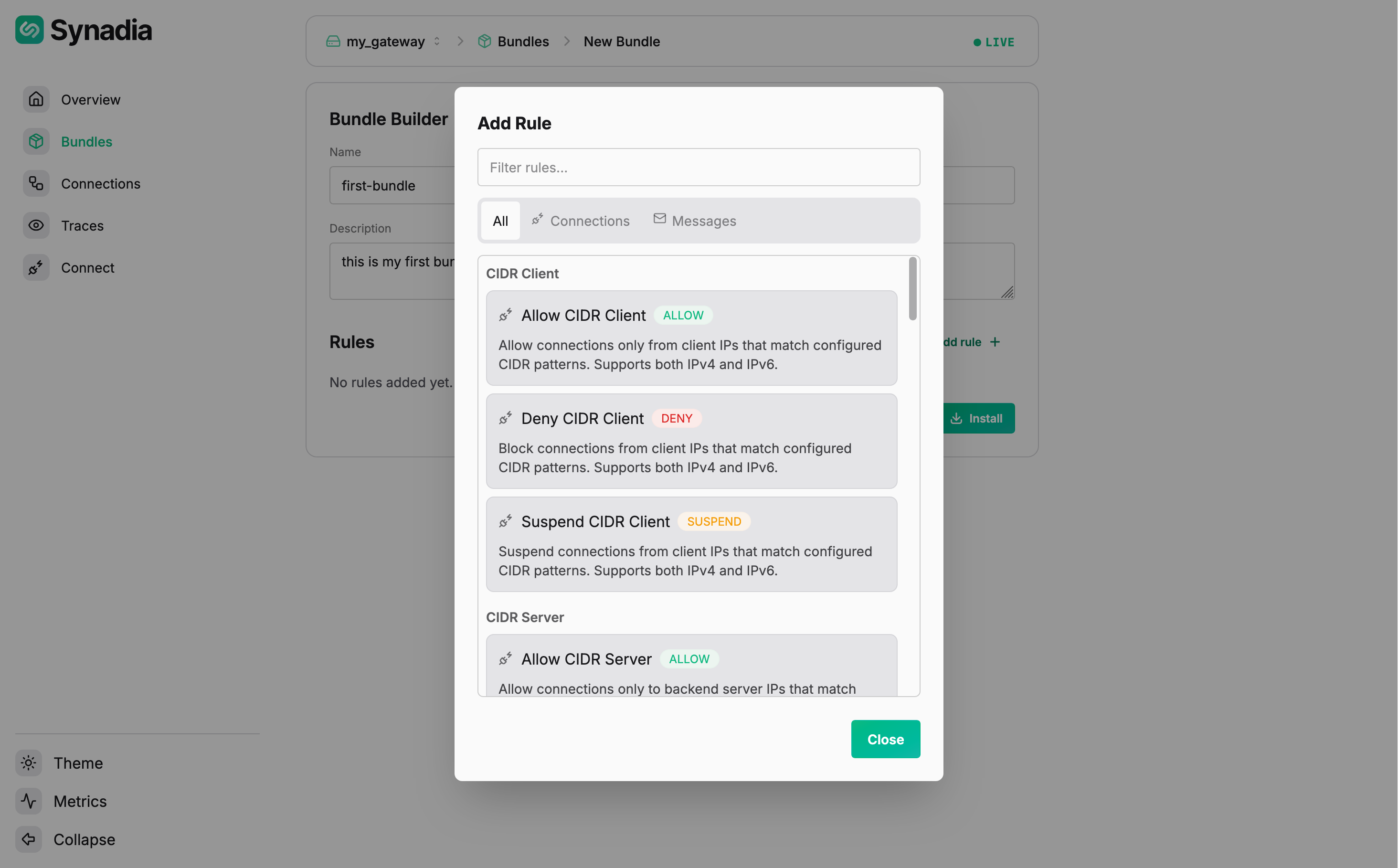Click the Bundles cube icon in breadcrumb
This screenshot has height=868, width=1398.
tap(485, 42)
